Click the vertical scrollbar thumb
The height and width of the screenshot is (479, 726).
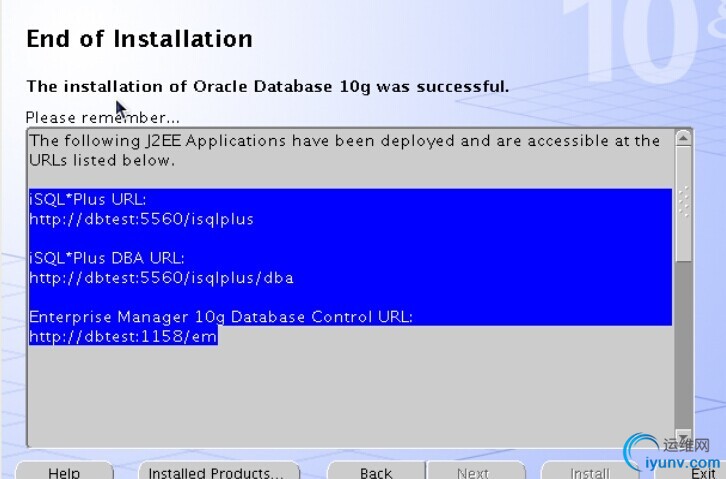(683, 204)
